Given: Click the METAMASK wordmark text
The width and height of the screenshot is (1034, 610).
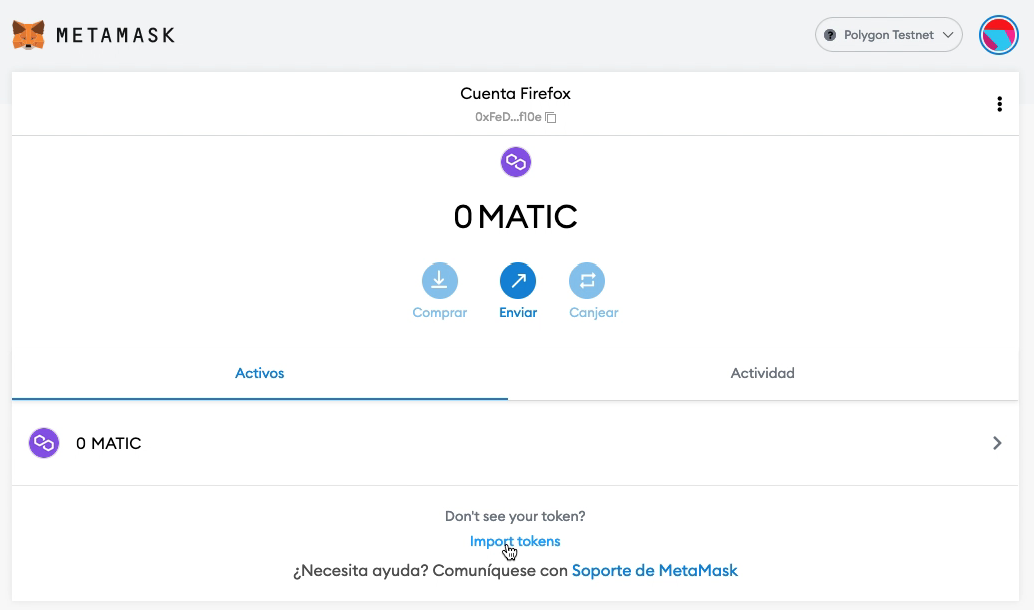Looking at the screenshot, I should 116,35.
